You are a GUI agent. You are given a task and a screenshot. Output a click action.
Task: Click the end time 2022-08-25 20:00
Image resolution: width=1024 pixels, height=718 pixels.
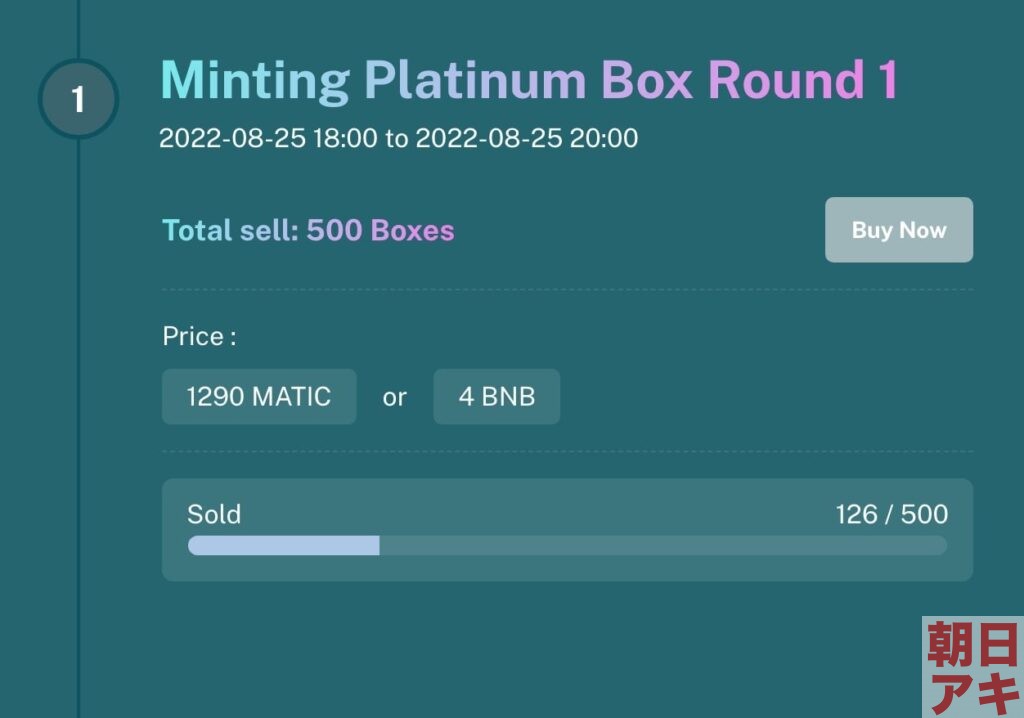526,138
